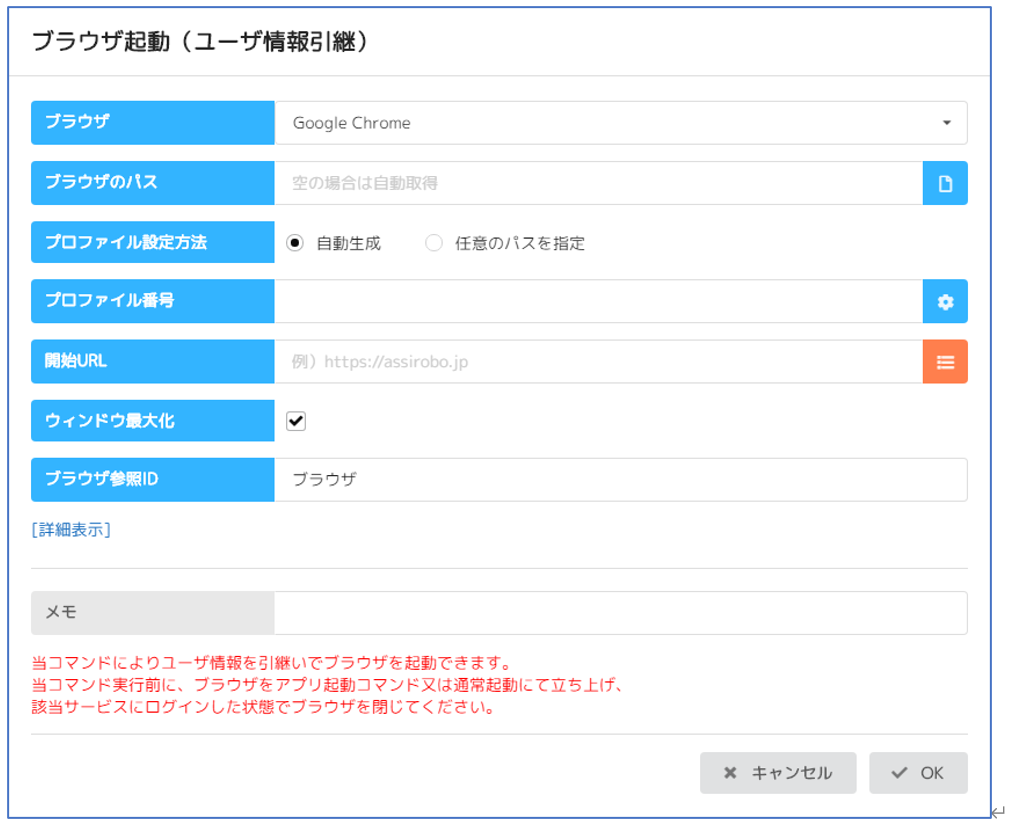Click the メモ label
The height and width of the screenshot is (820, 1012).
pos(153,613)
